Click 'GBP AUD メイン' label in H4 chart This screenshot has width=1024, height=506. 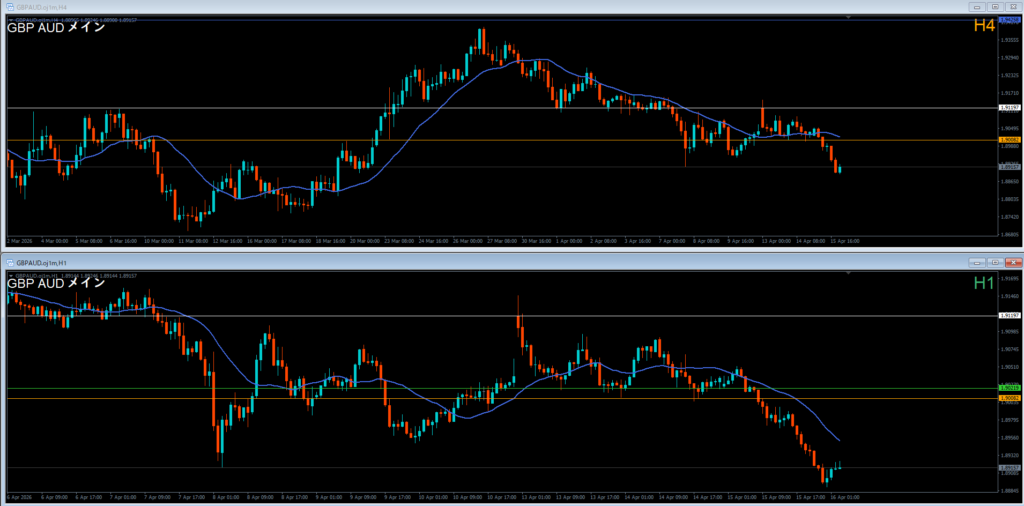(56, 28)
